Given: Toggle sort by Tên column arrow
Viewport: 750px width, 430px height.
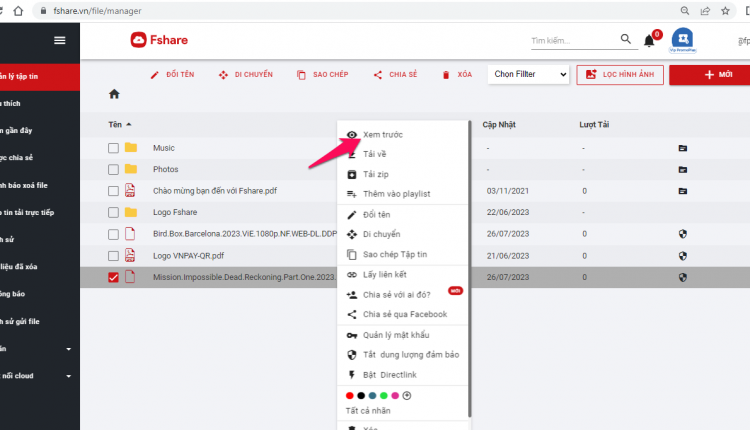Looking at the screenshot, I should click(x=129, y=124).
